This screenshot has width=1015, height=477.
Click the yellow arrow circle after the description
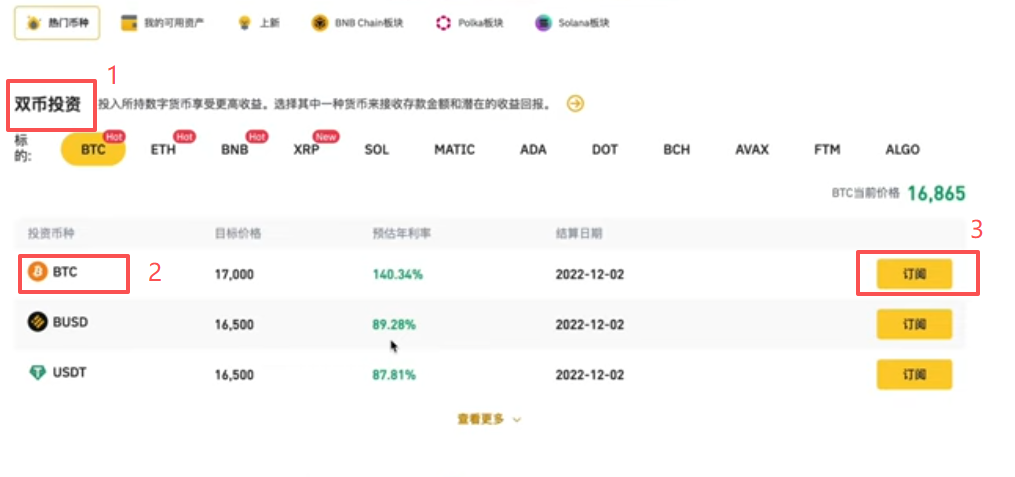tap(575, 104)
